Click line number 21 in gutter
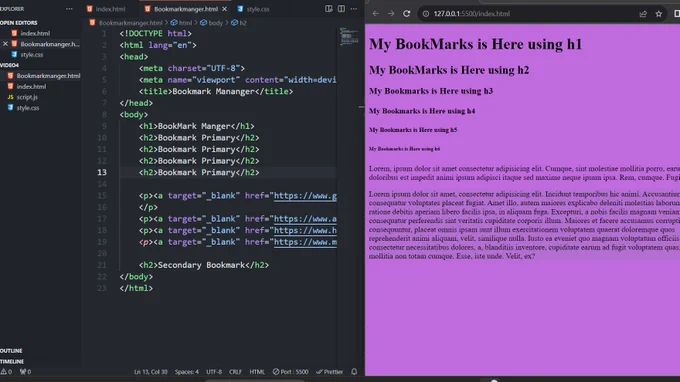The width and height of the screenshot is (680, 382). click(102, 265)
